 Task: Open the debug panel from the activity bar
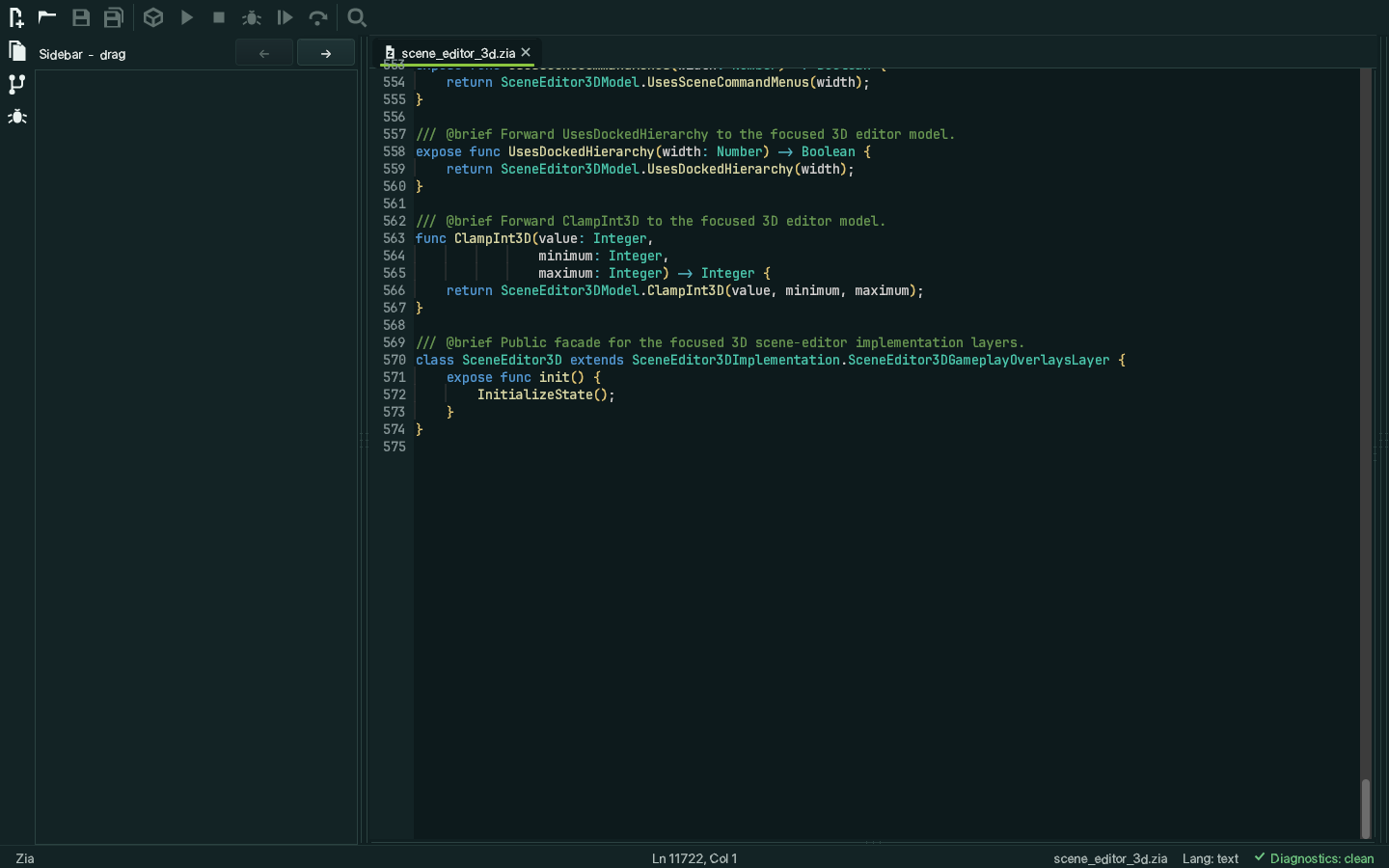click(16, 117)
